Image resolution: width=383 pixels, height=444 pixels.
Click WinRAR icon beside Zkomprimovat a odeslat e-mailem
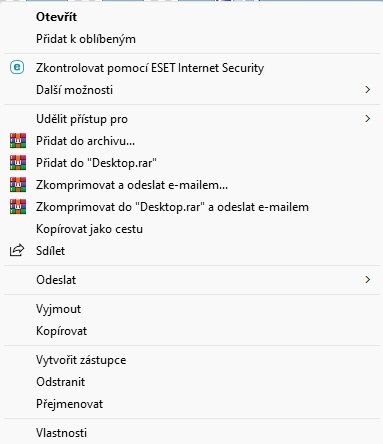click(x=18, y=185)
